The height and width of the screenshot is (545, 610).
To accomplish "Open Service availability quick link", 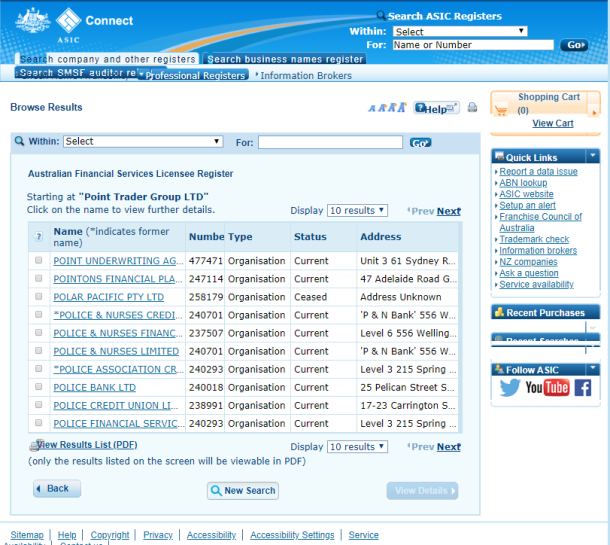I will coord(536,284).
